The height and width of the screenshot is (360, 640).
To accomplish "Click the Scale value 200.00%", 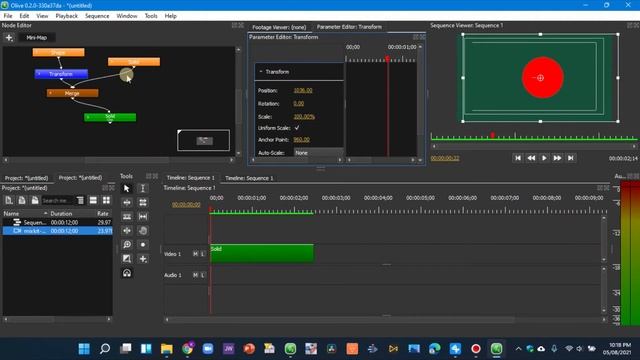I will tap(304, 116).
